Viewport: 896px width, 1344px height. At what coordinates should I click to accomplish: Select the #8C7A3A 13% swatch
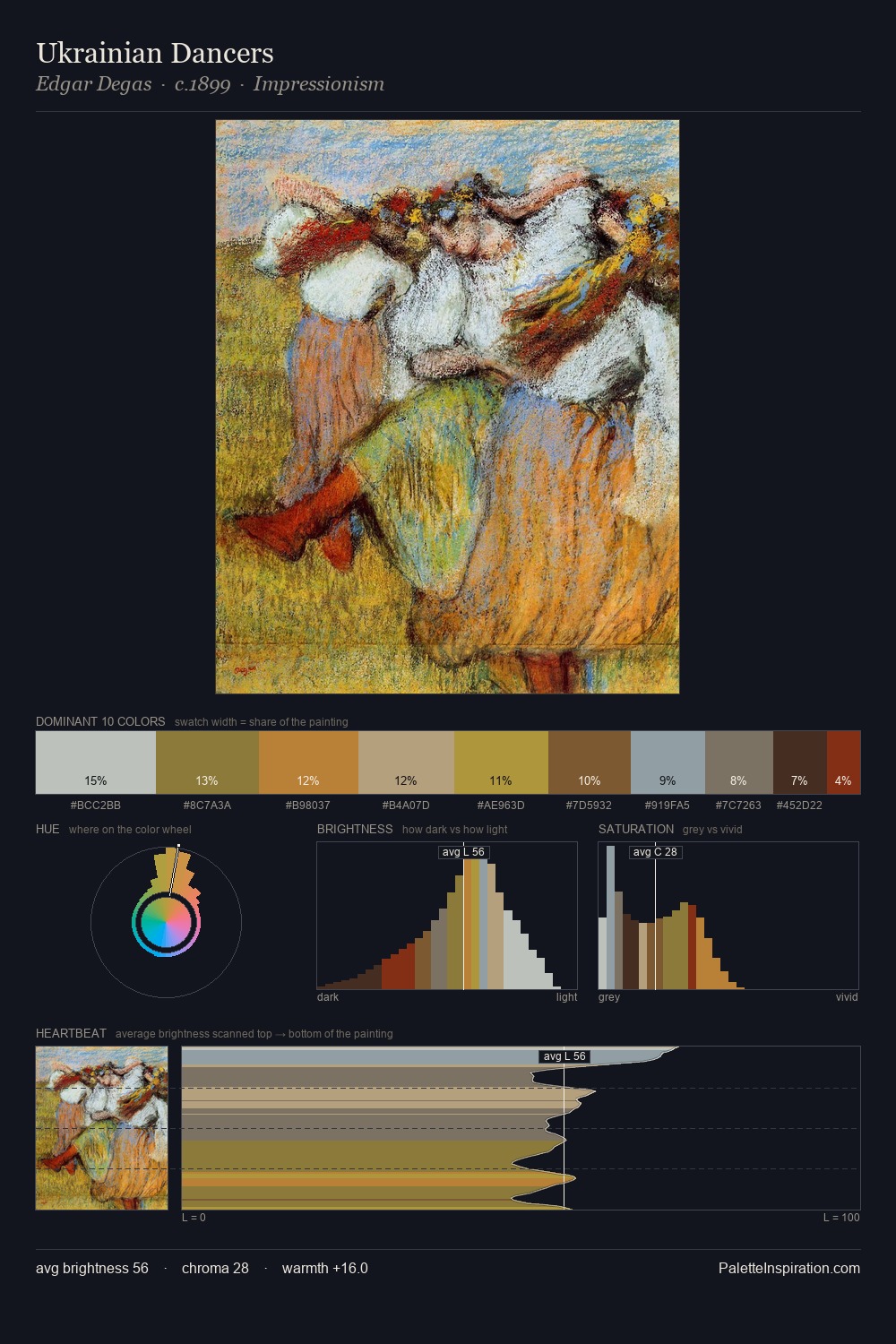click(x=207, y=762)
